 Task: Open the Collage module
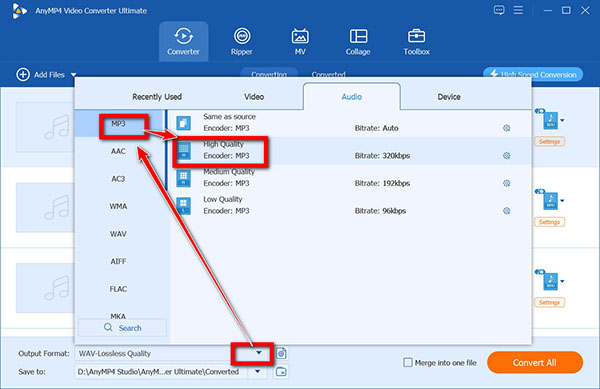[x=358, y=41]
